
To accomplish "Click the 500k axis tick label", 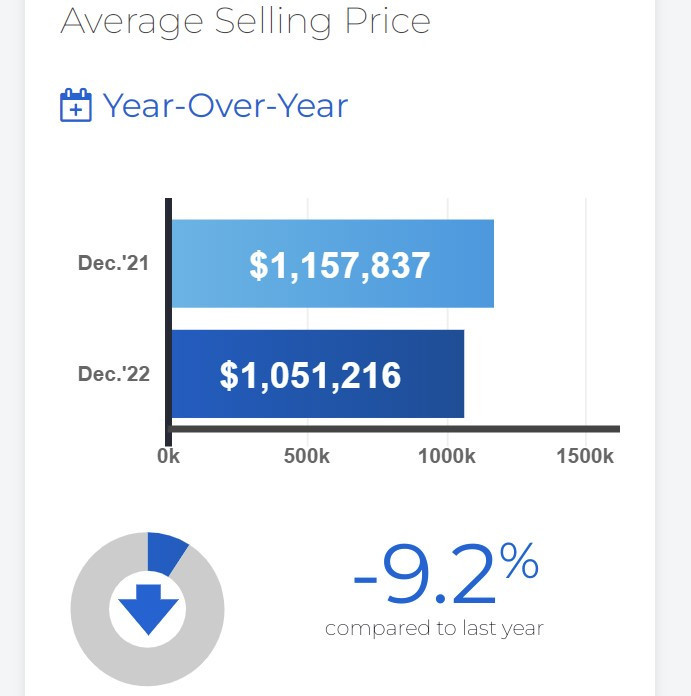I will pyautogui.click(x=307, y=457).
